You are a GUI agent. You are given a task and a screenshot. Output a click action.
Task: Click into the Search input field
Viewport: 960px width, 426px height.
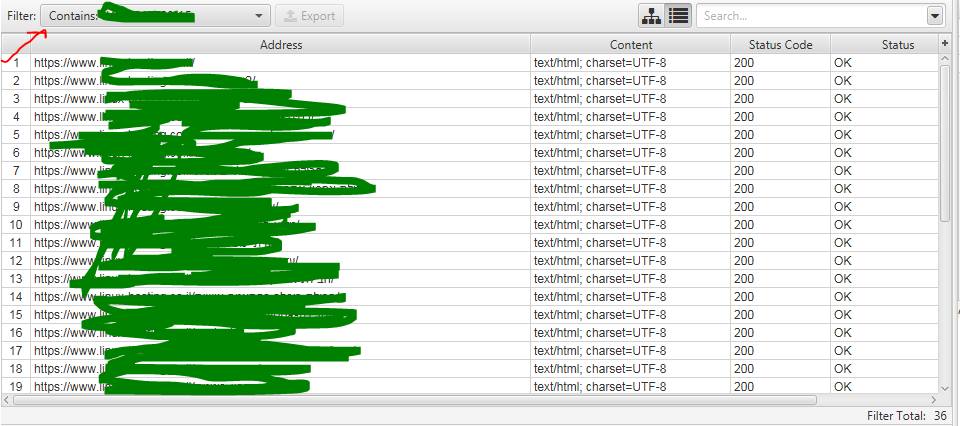point(811,17)
